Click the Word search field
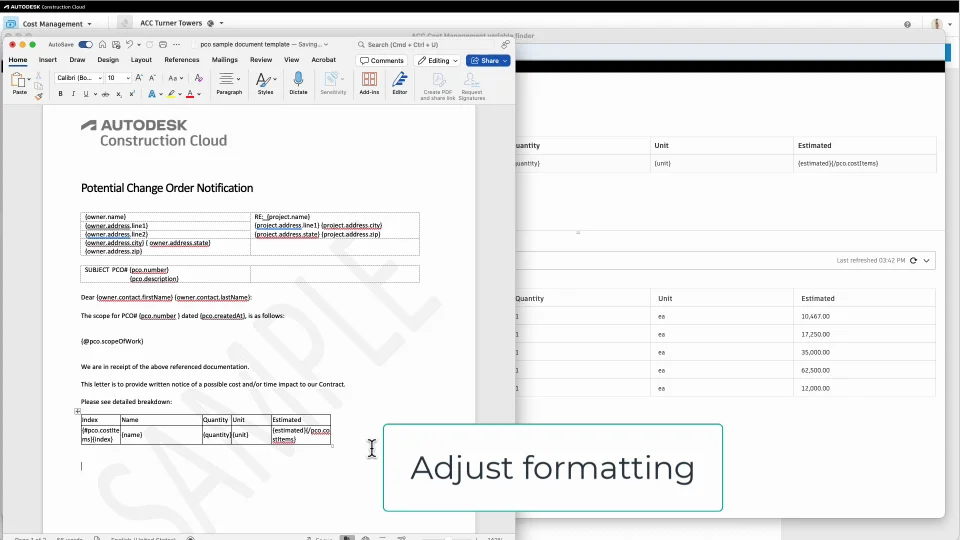 (422, 45)
